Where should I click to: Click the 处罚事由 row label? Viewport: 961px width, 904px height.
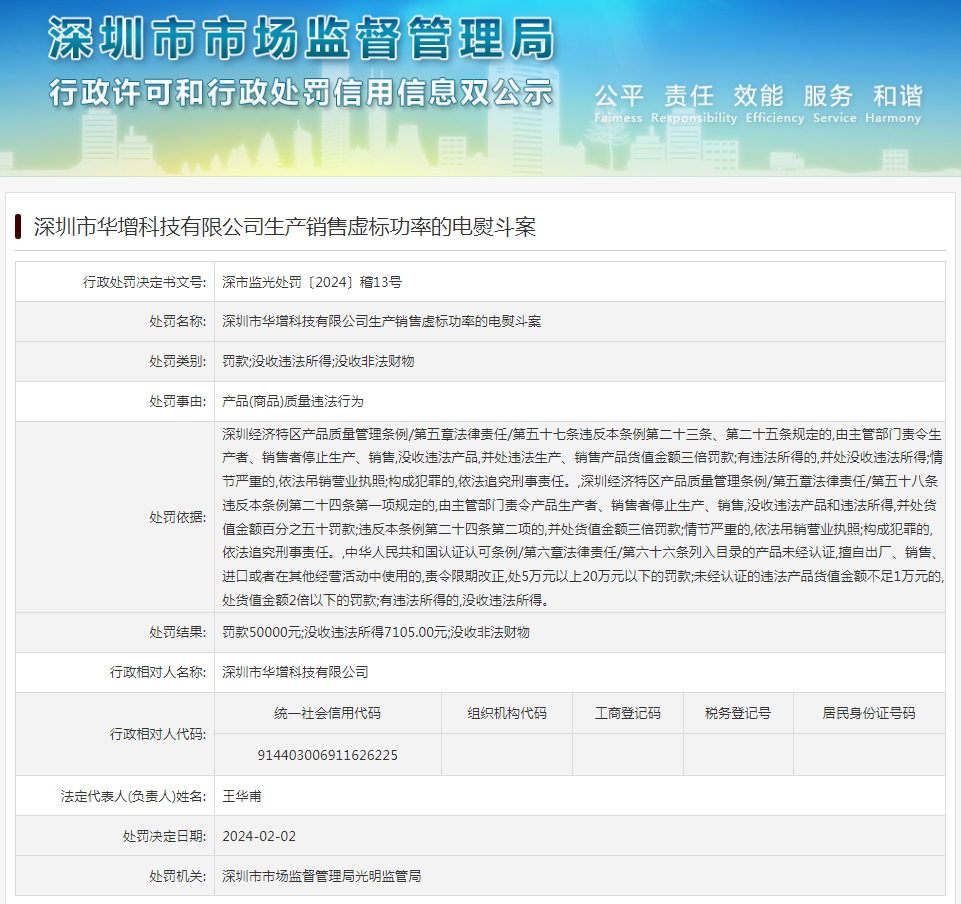[178, 401]
